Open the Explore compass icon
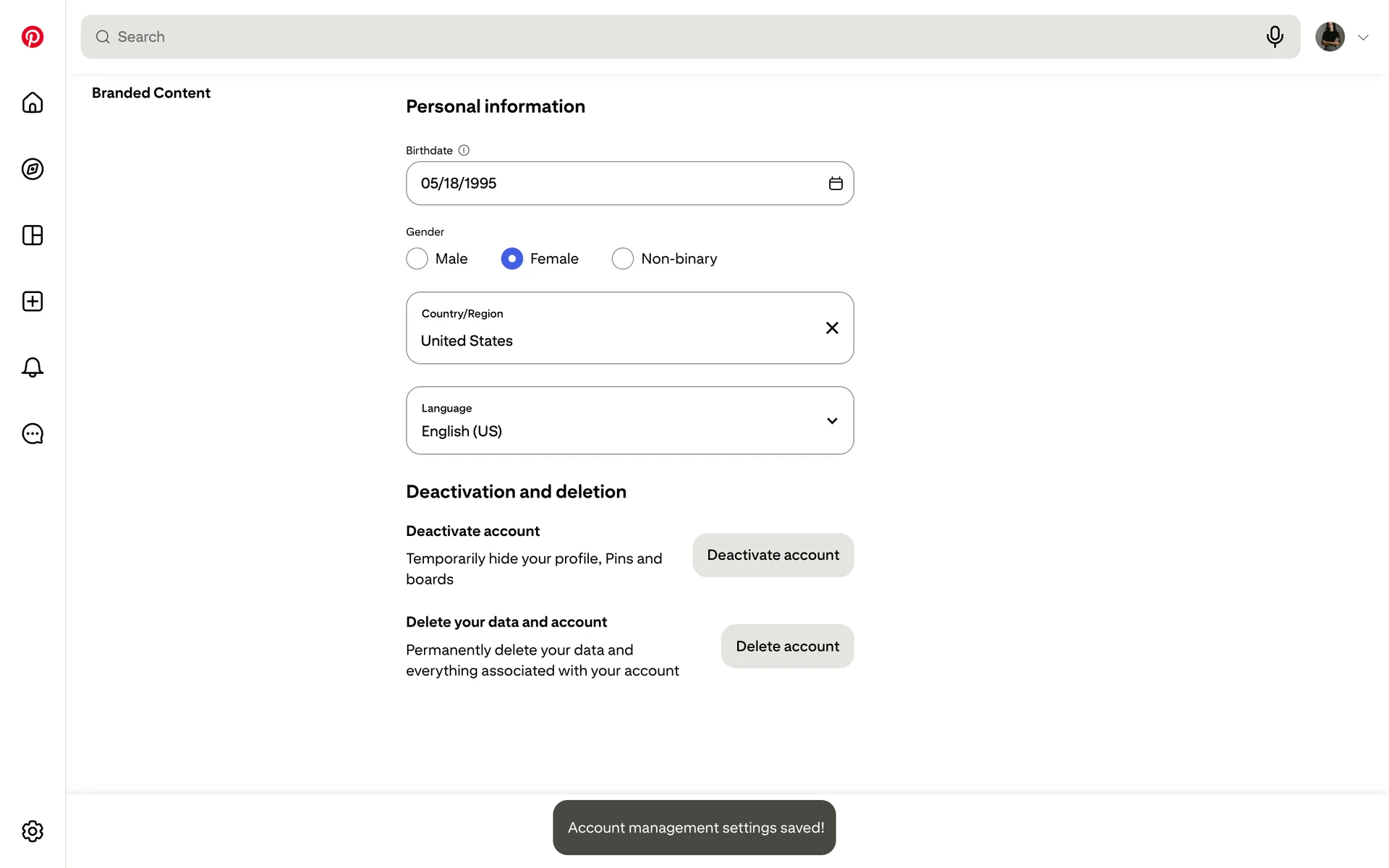Screen dimensions: 1389x868 (x=33, y=169)
